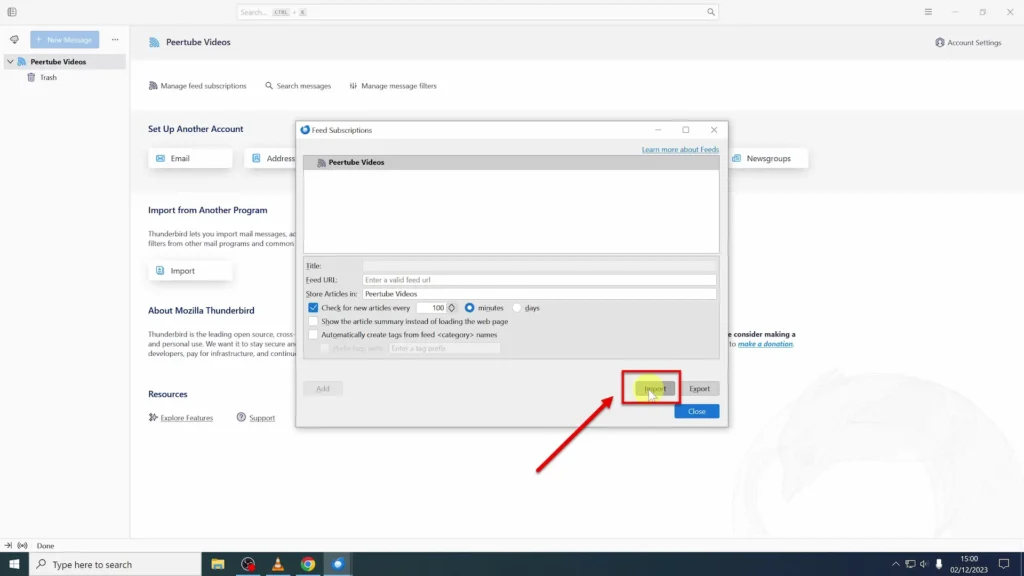Open the New Message button

point(65,40)
